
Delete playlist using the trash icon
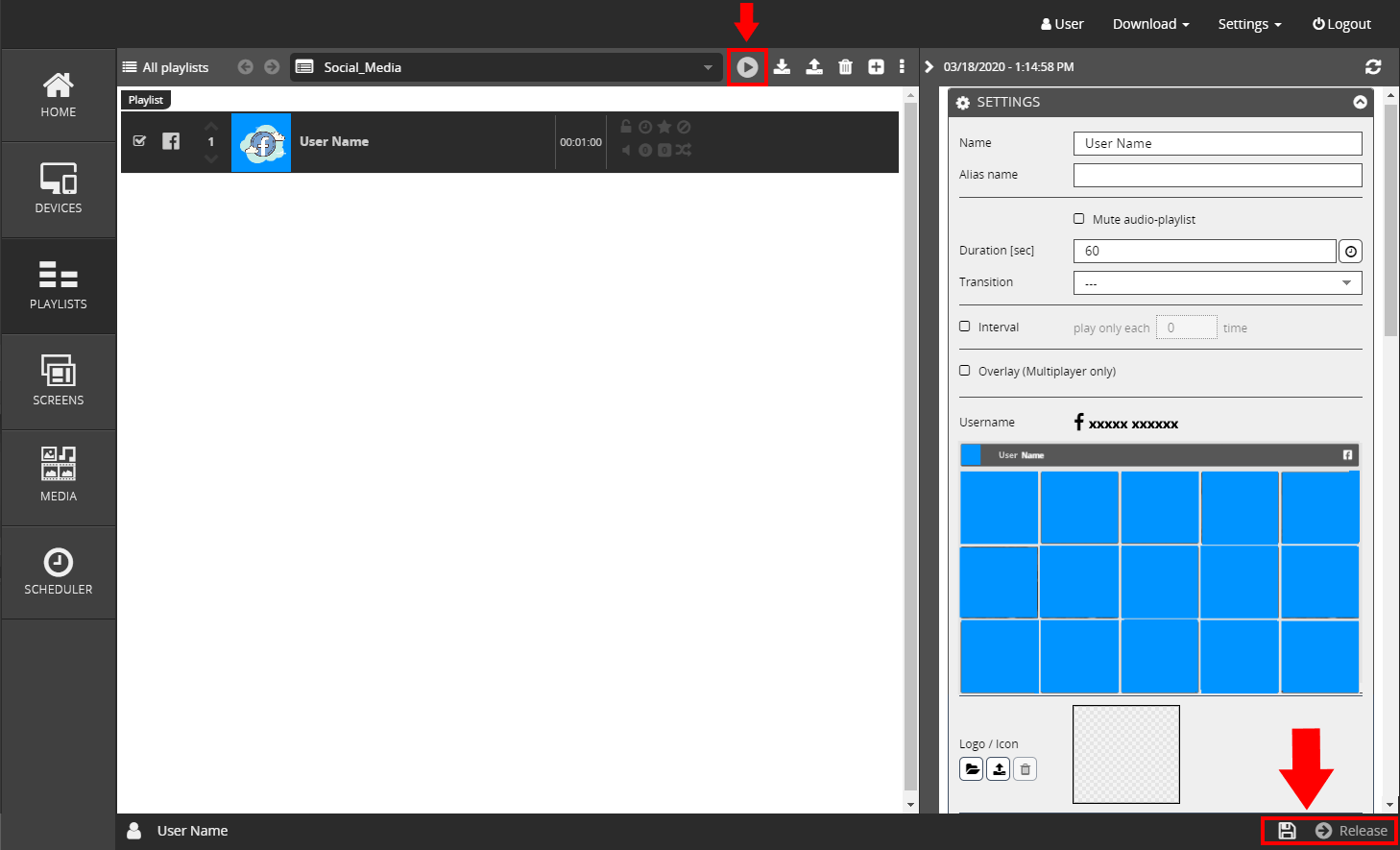pyautogui.click(x=845, y=67)
